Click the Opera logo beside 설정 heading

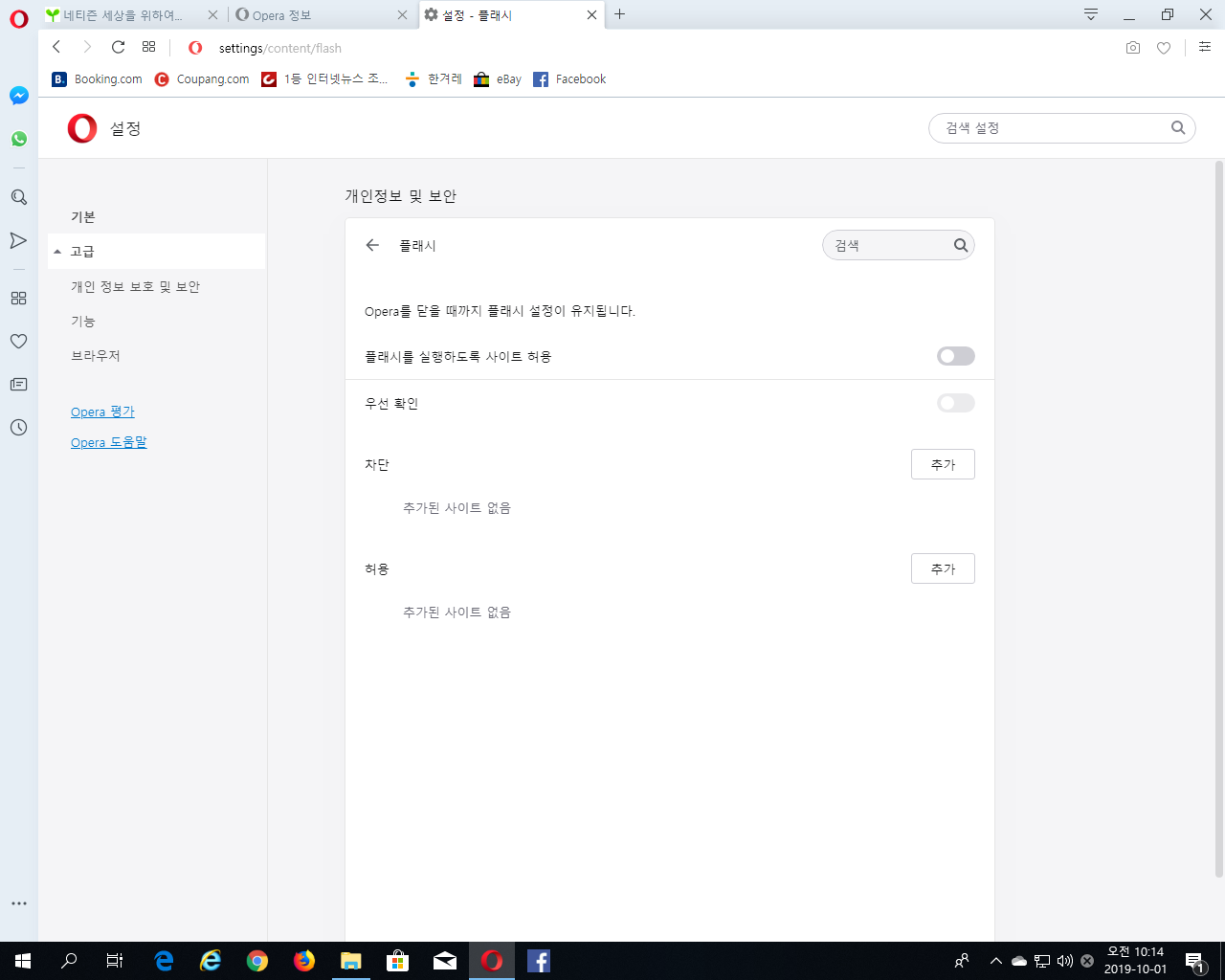click(x=82, y=128)
